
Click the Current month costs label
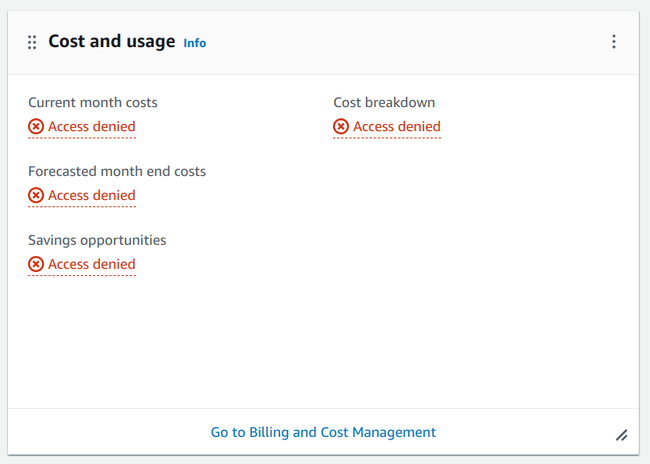pos(93,102)
